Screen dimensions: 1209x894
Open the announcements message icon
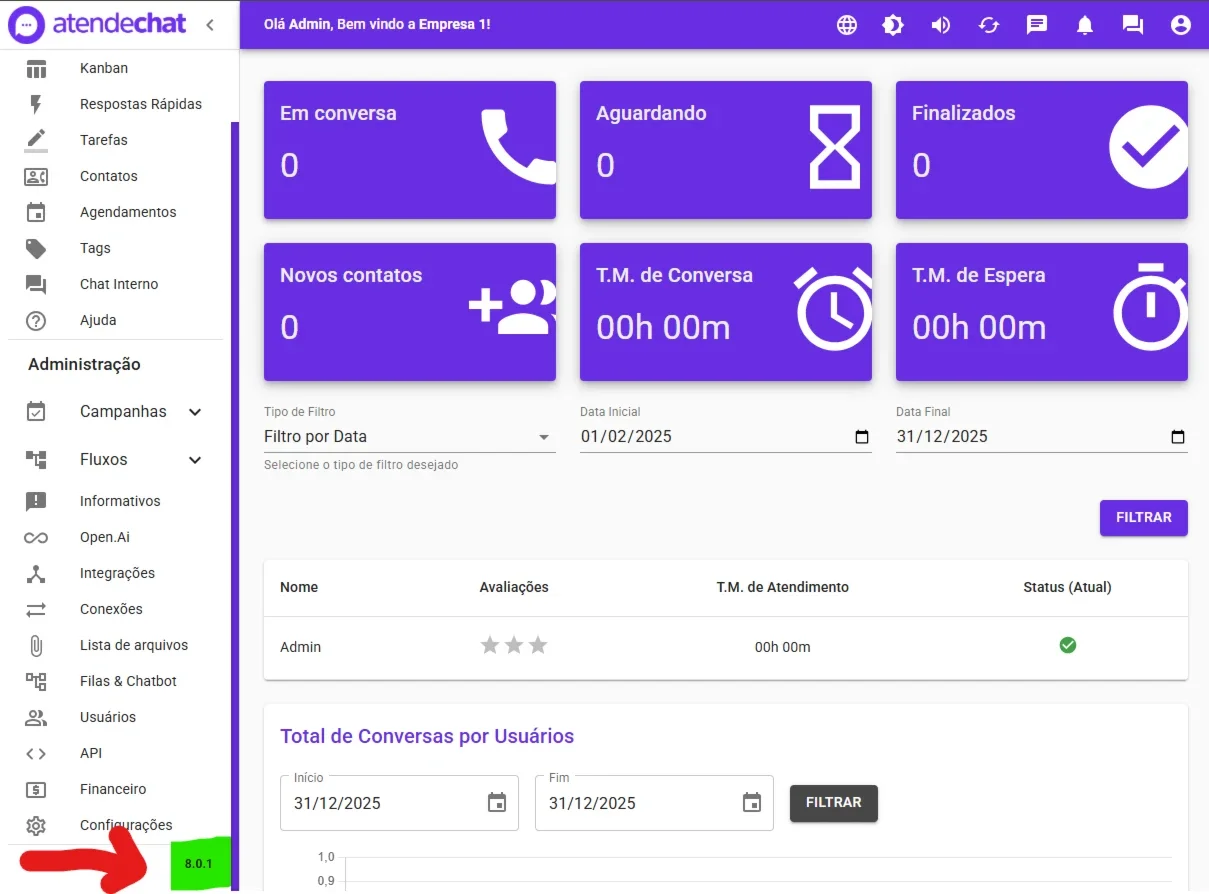click(1037, 25)
